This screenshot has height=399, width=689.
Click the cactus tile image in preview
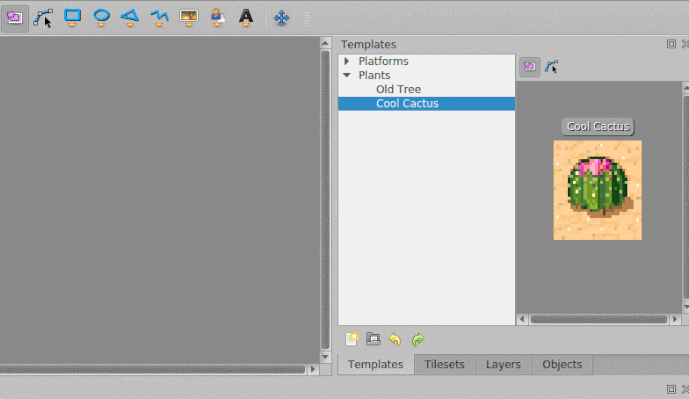pos(598,190)
